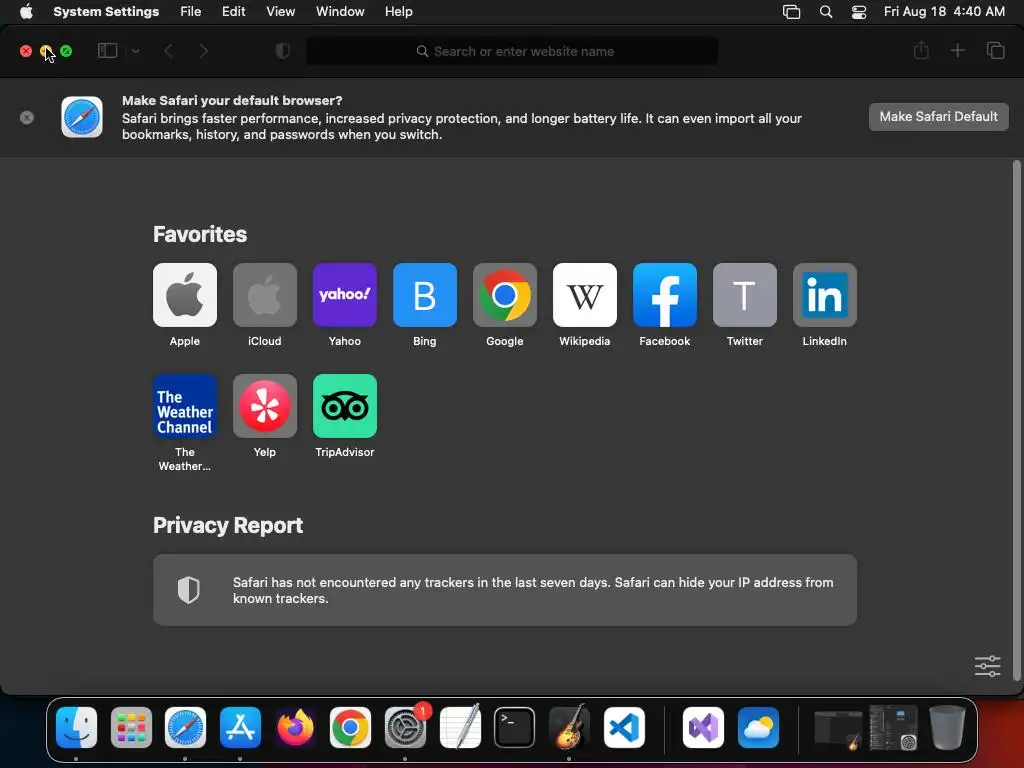This screenshot has width=1024, height=768.
Task: Show the tab overview
Action: pyautogui.click(x=995, y=50)
